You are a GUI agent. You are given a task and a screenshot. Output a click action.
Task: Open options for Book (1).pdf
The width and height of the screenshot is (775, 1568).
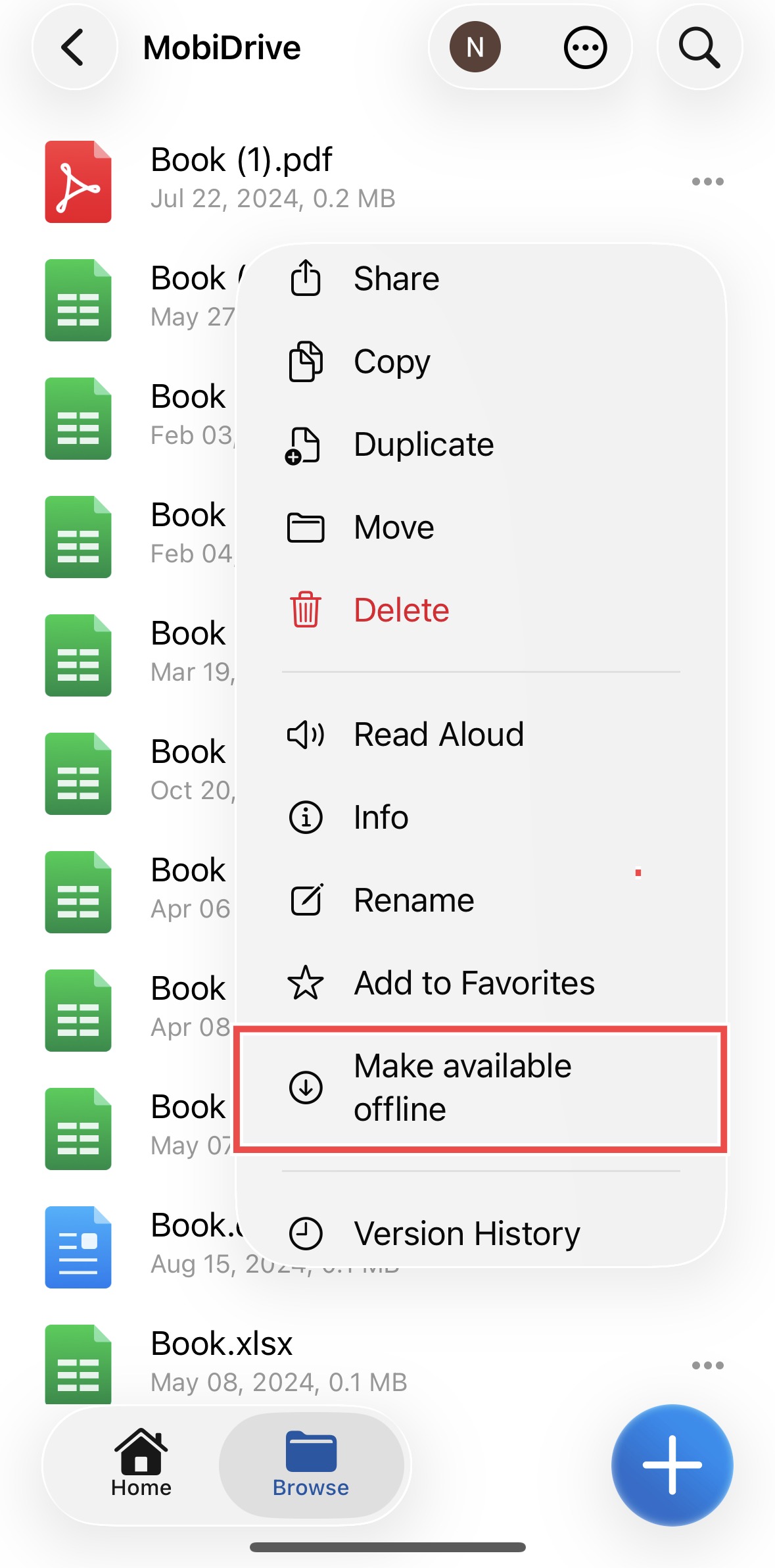[x=708, y=182]
